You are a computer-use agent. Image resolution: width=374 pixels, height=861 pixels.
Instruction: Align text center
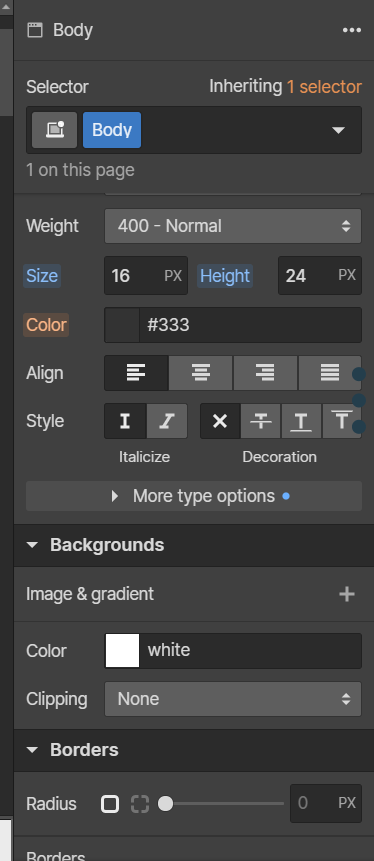(201, 373)
